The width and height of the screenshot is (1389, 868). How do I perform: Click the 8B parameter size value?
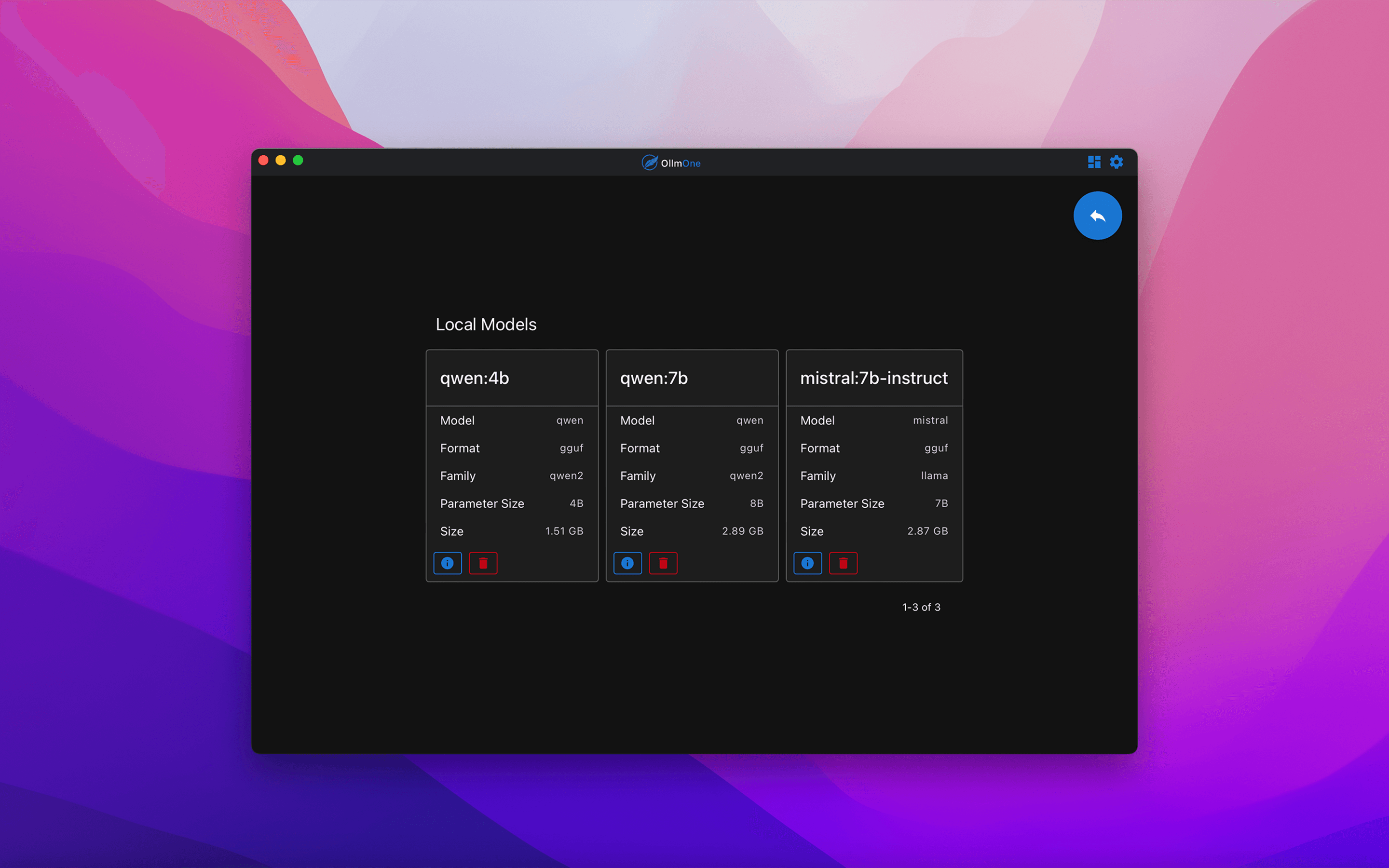[x=757, y=503]
